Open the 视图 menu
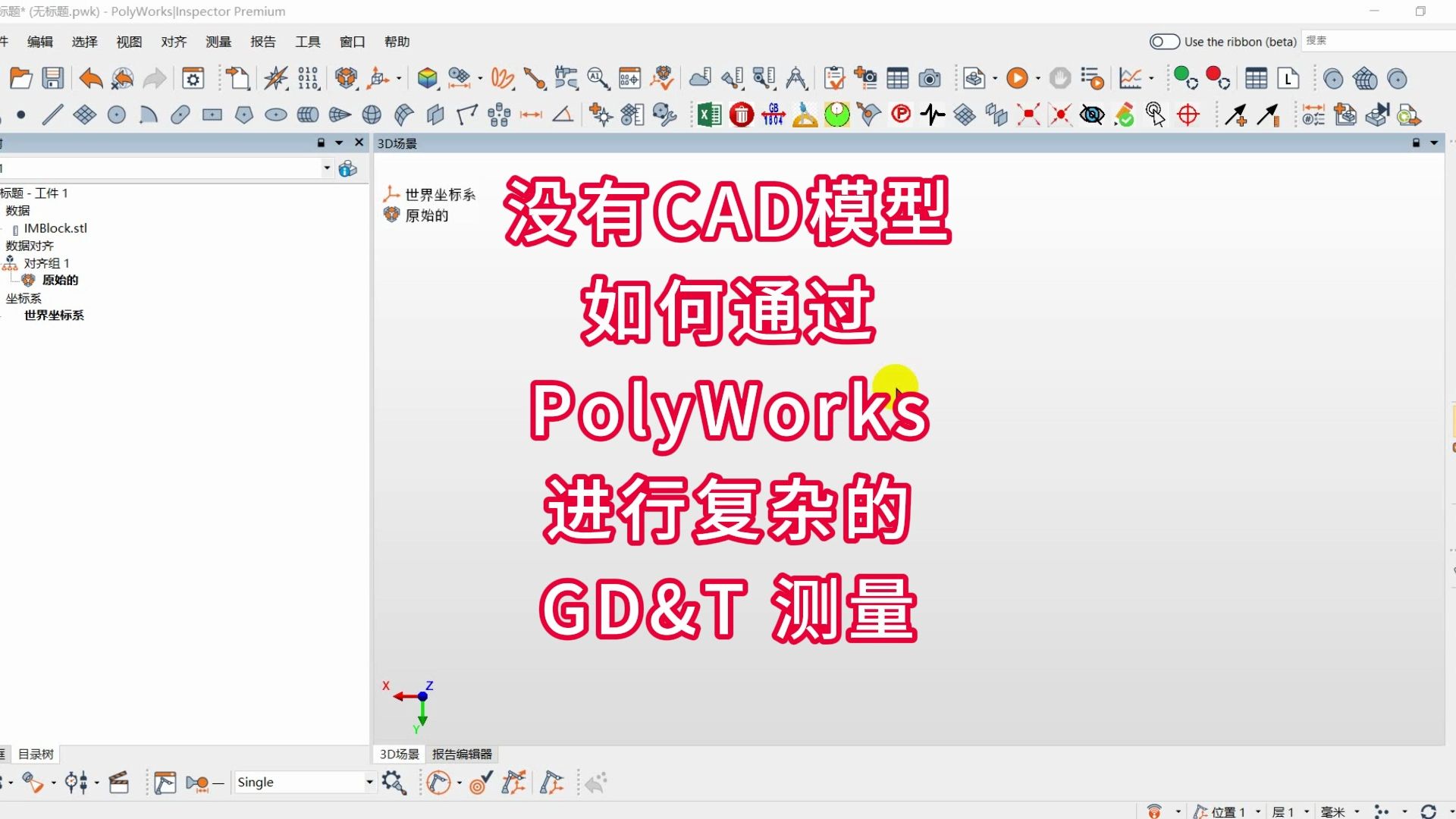The height and width of the screenshot is (819, 1456). point(129,42)
